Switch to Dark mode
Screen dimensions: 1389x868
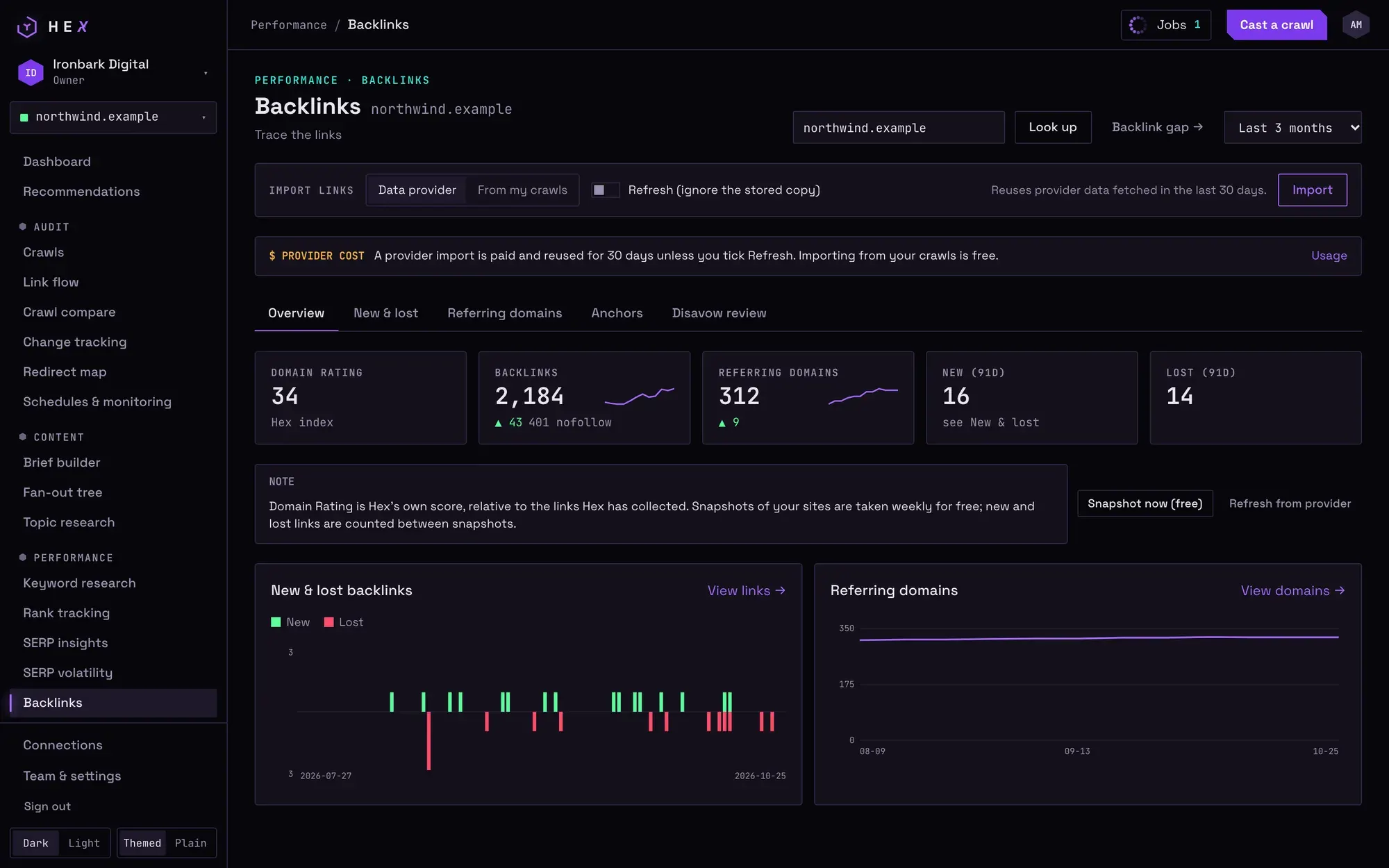35,843
